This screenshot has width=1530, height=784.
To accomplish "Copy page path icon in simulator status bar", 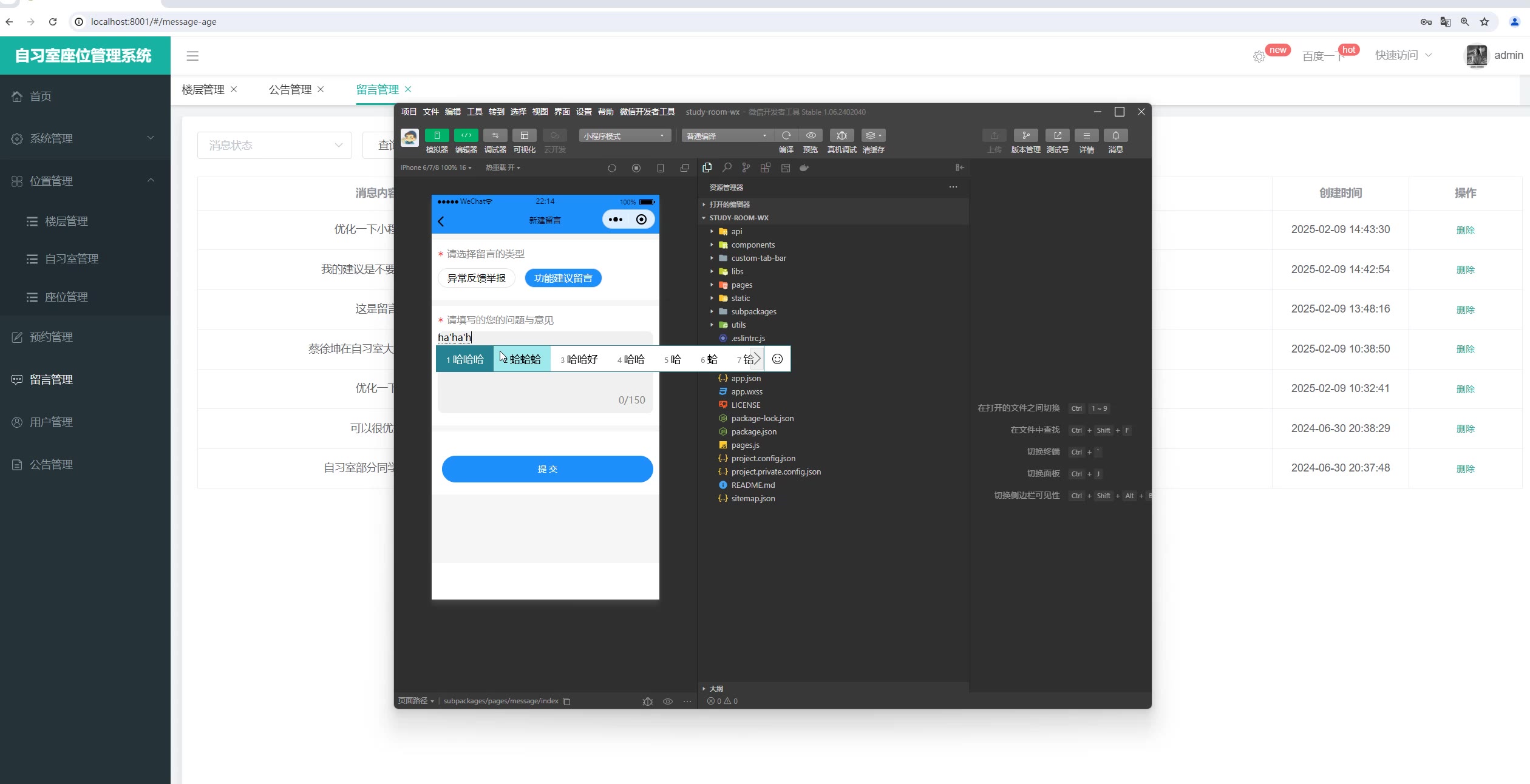I will (566, 701).
